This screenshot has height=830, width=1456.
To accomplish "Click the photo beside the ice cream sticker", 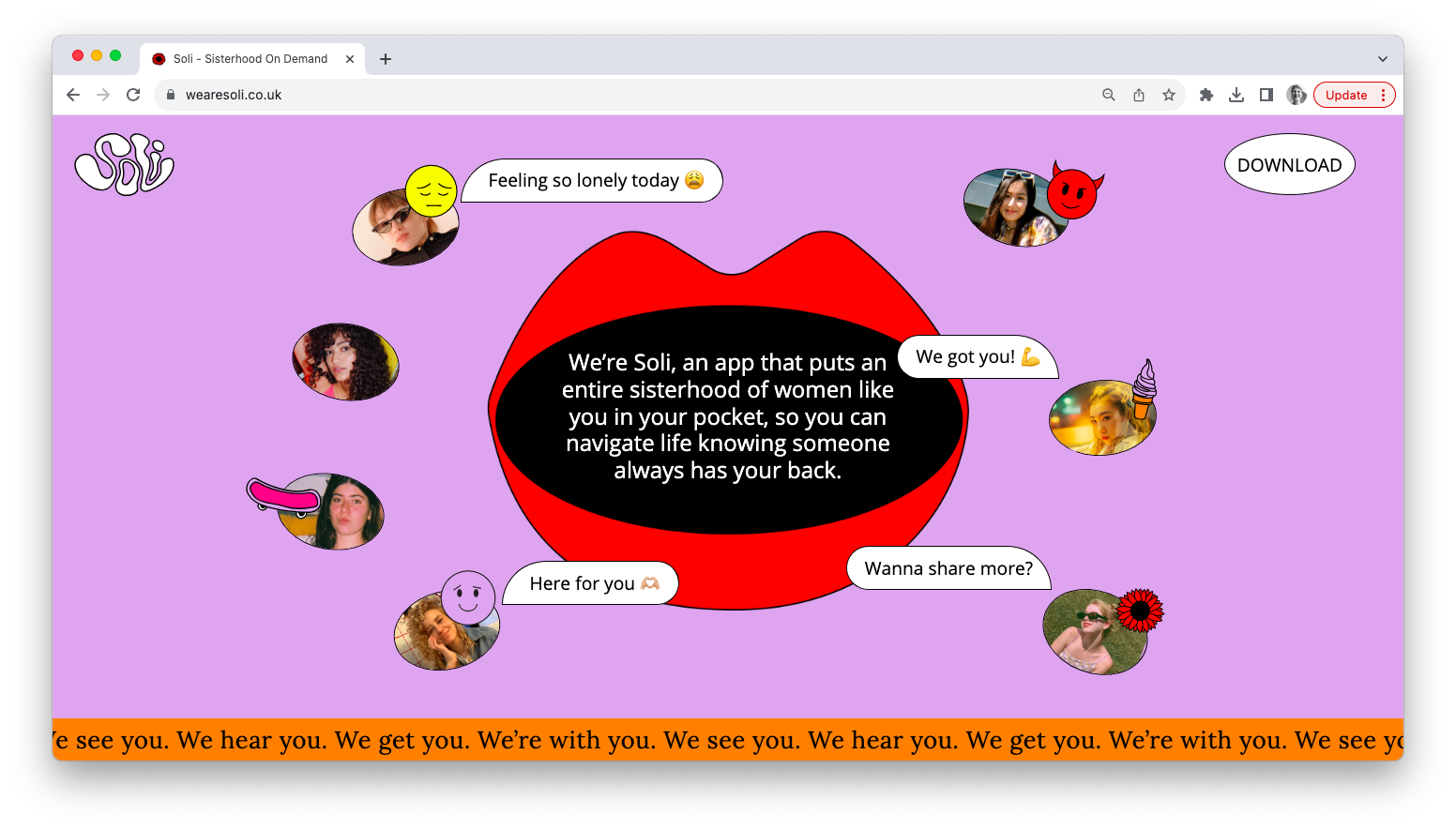I will click(1100, 419).
